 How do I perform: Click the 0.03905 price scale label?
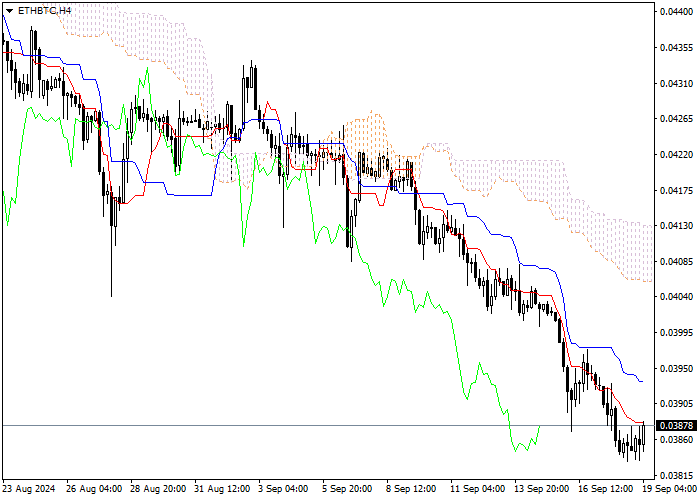point(676,404)
